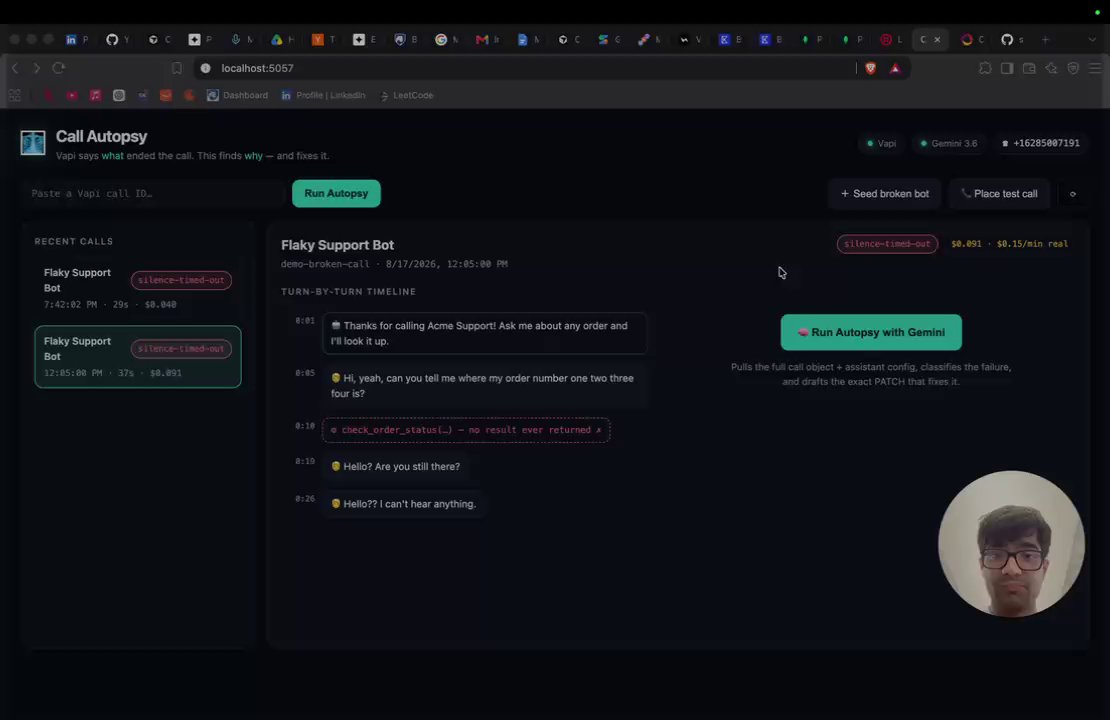
Task: Open a new tab with the plus button
Action: [1046, 40]
